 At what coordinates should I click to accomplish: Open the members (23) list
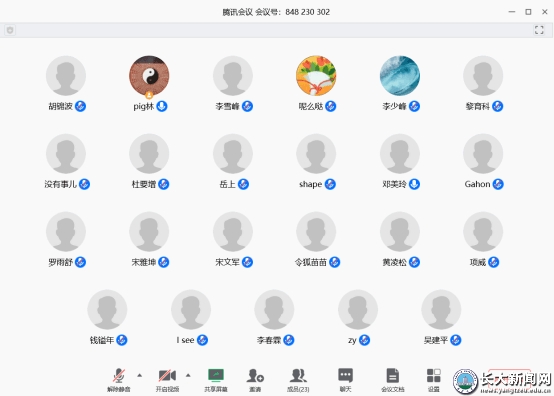(x=298, y=379)
